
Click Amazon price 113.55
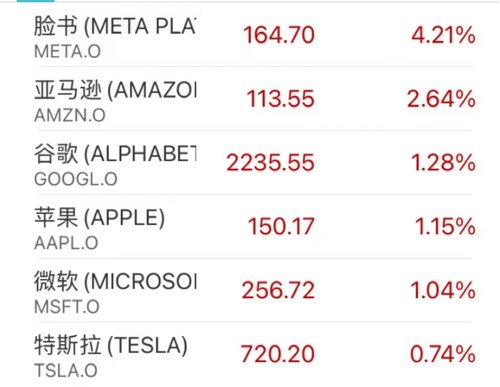(281, 99)
